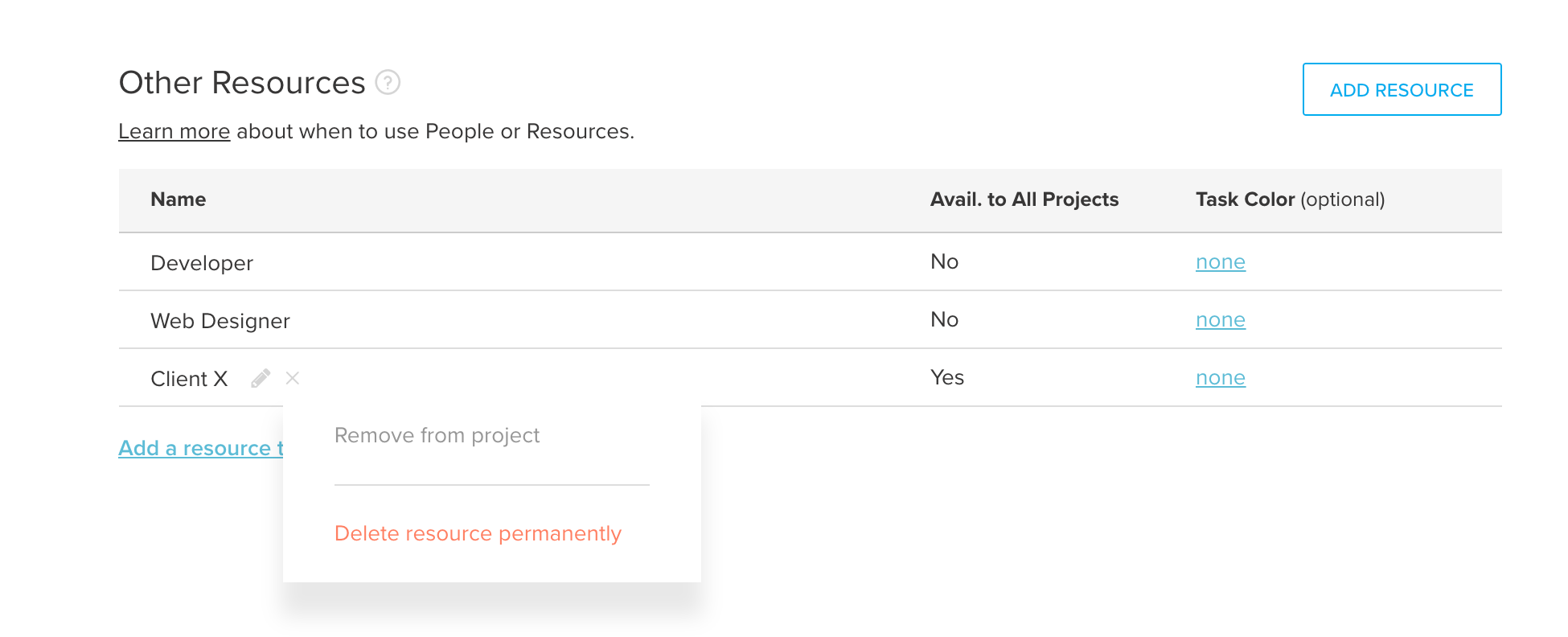Click none in the Client X task color column
Image resolution: width=1568 pixels, height=637 pixels.
point(1220,377)
